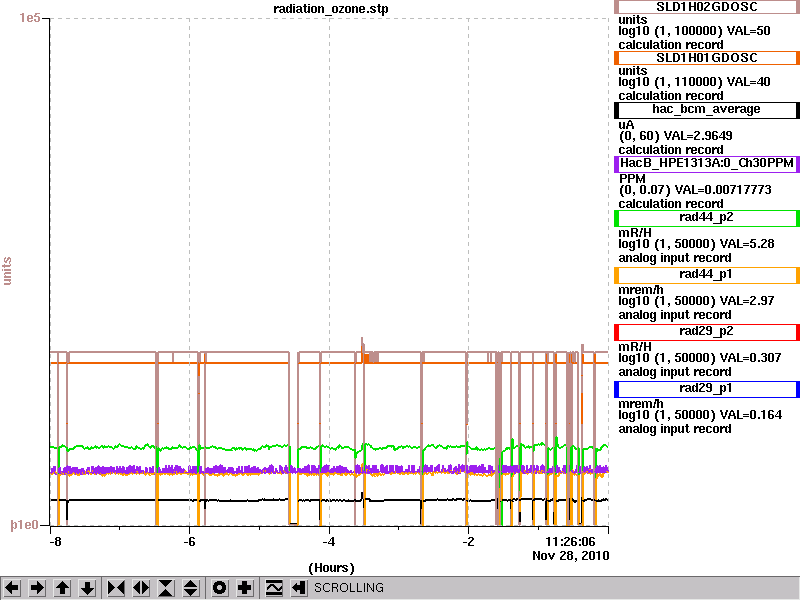800x600 pixels.
Task: Click the -6 hour axis tick label
Action: point(189,542)
